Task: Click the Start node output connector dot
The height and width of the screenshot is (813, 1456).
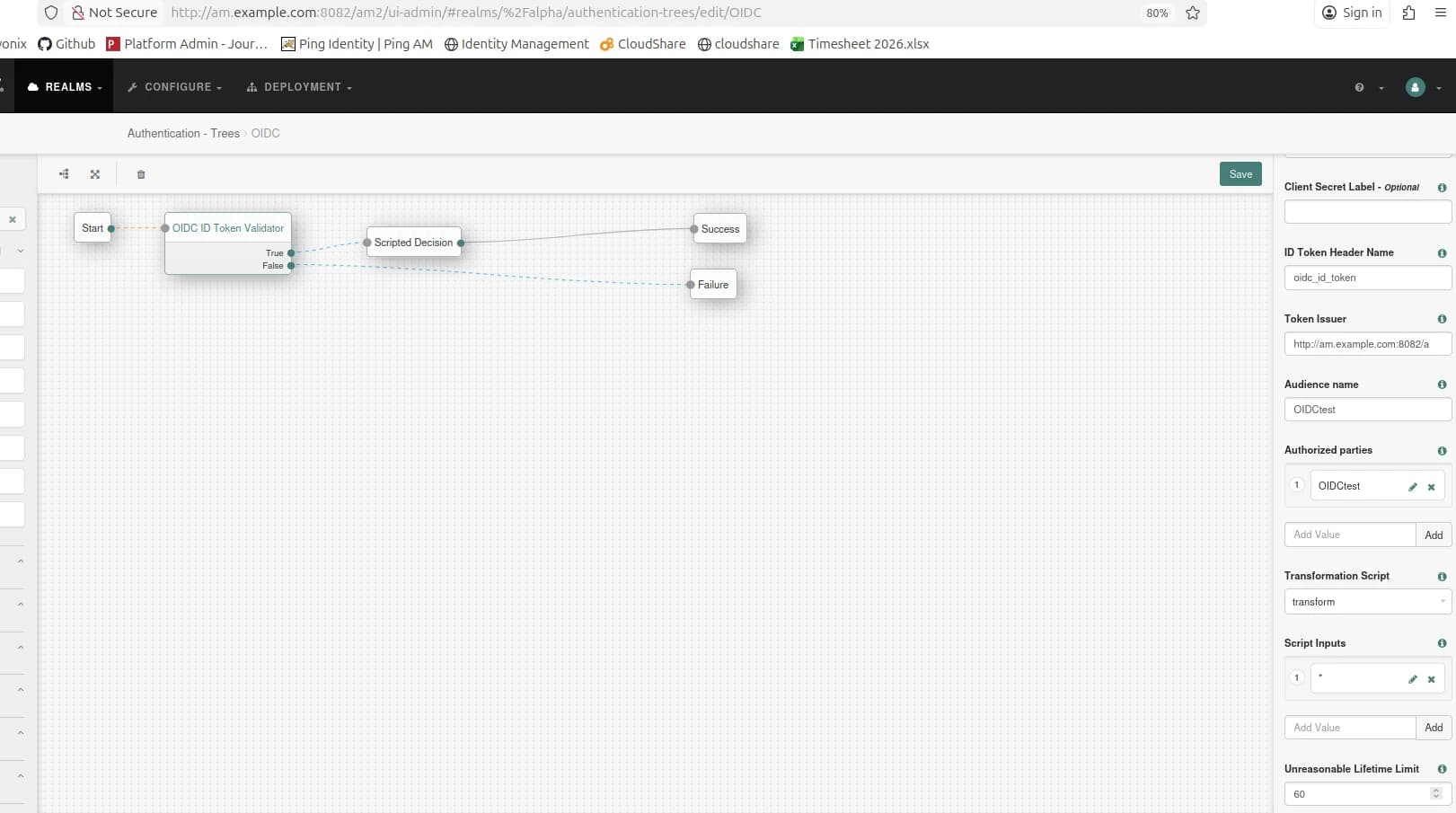Action: coord(111,228)
